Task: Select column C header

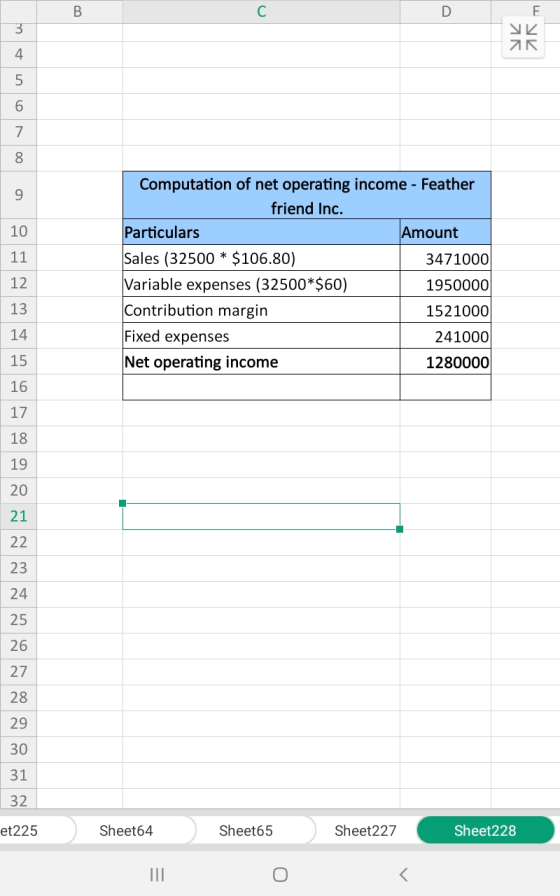Action: (x=261, y=11)
